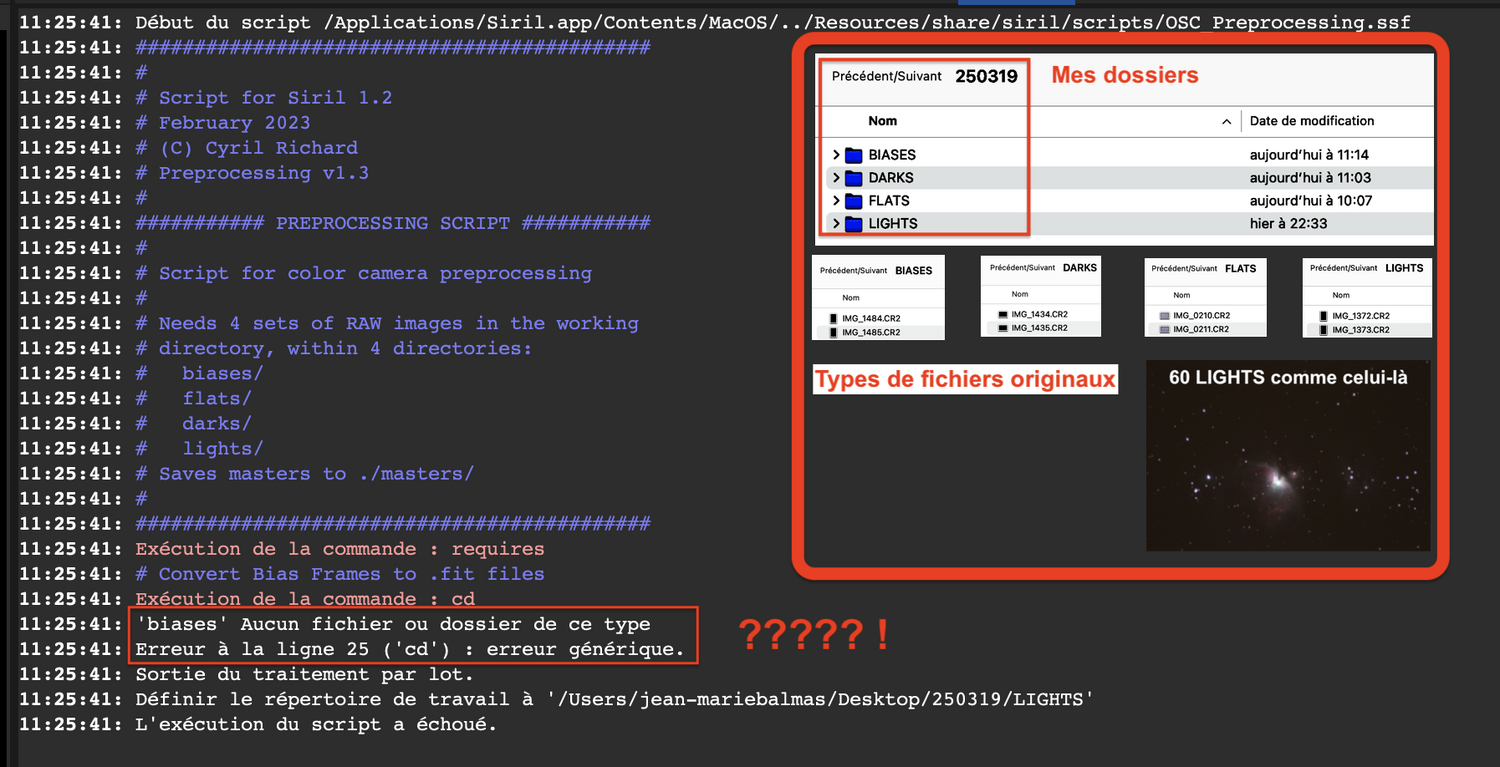Toggle the sort arrow in the Nom column header
Viewport: 1500px width, 767px height.
1226,122
